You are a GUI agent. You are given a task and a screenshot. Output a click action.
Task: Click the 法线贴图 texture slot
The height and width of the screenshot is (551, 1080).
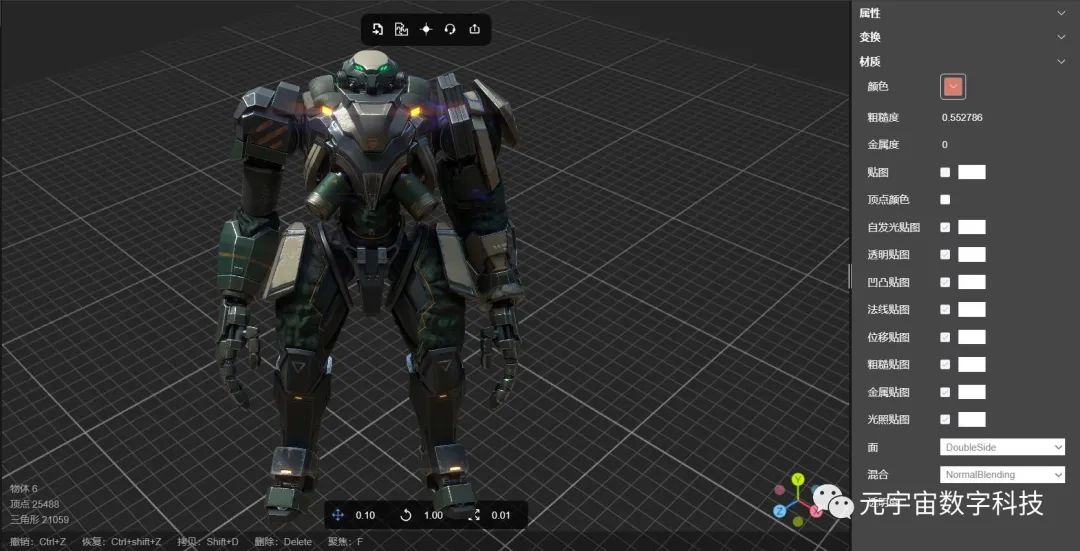(972, 309)
